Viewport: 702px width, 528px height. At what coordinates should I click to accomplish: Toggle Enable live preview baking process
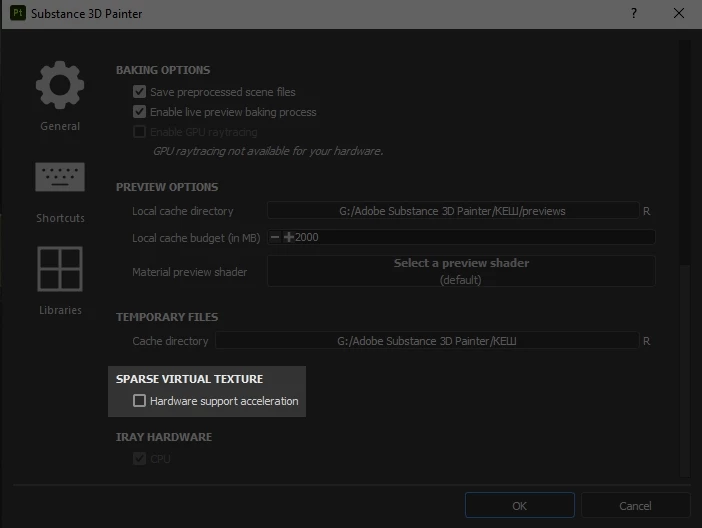139,112
